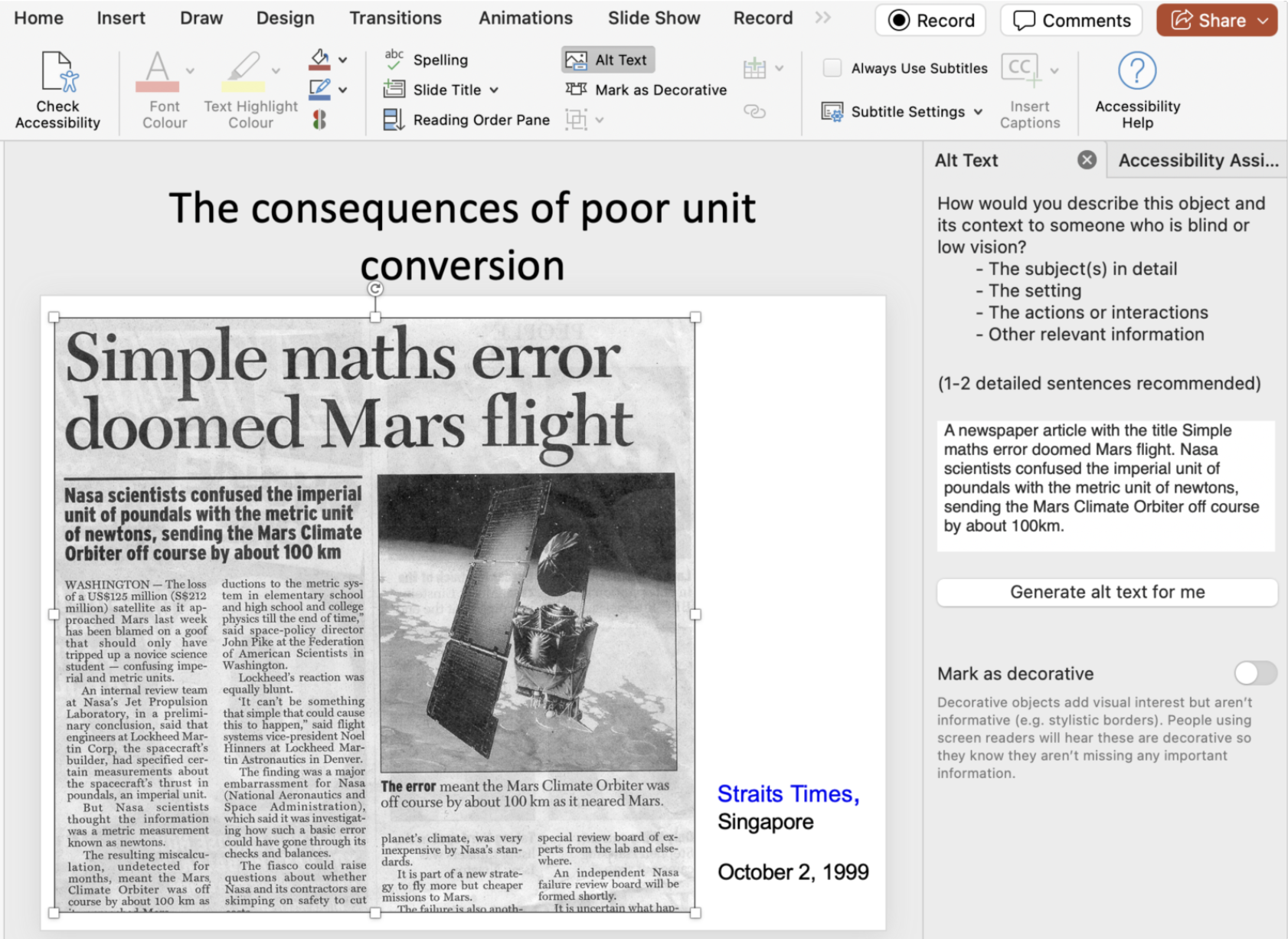Image resolution: width=1288 pixels, height=939 pixels.
Task: Click the hyperlink icon in the ribbon
Action: (x=755, y=112)
